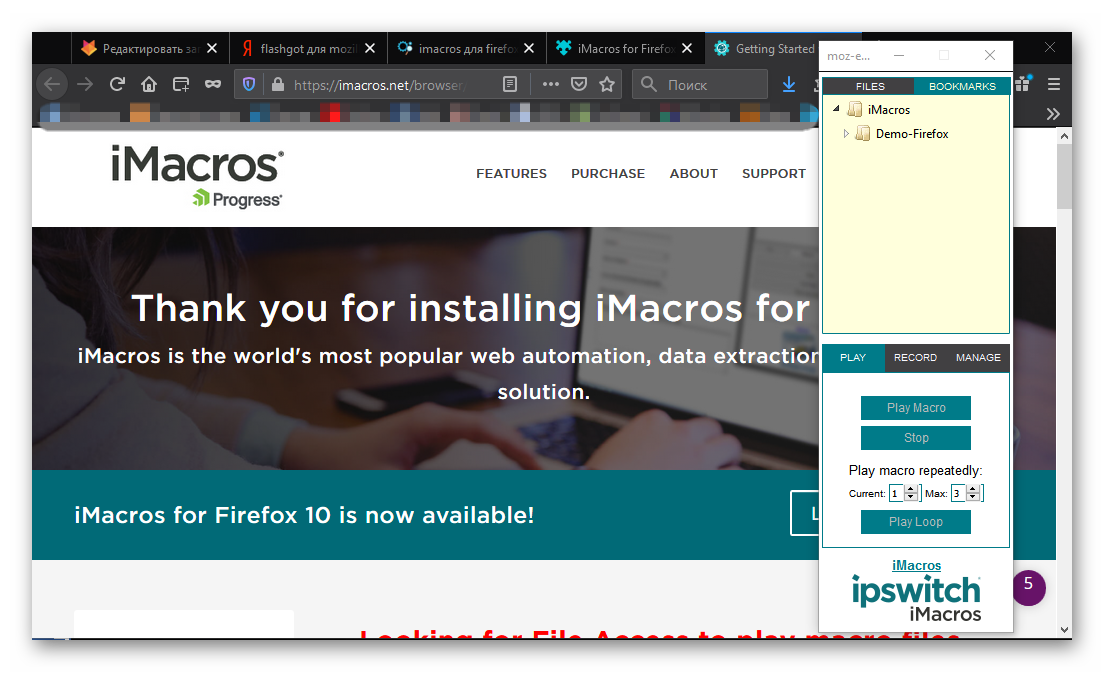This screenshot has width=1104, height=691.
Task: Open the Firefox hamburger menu
Action: pos(1054,85)
